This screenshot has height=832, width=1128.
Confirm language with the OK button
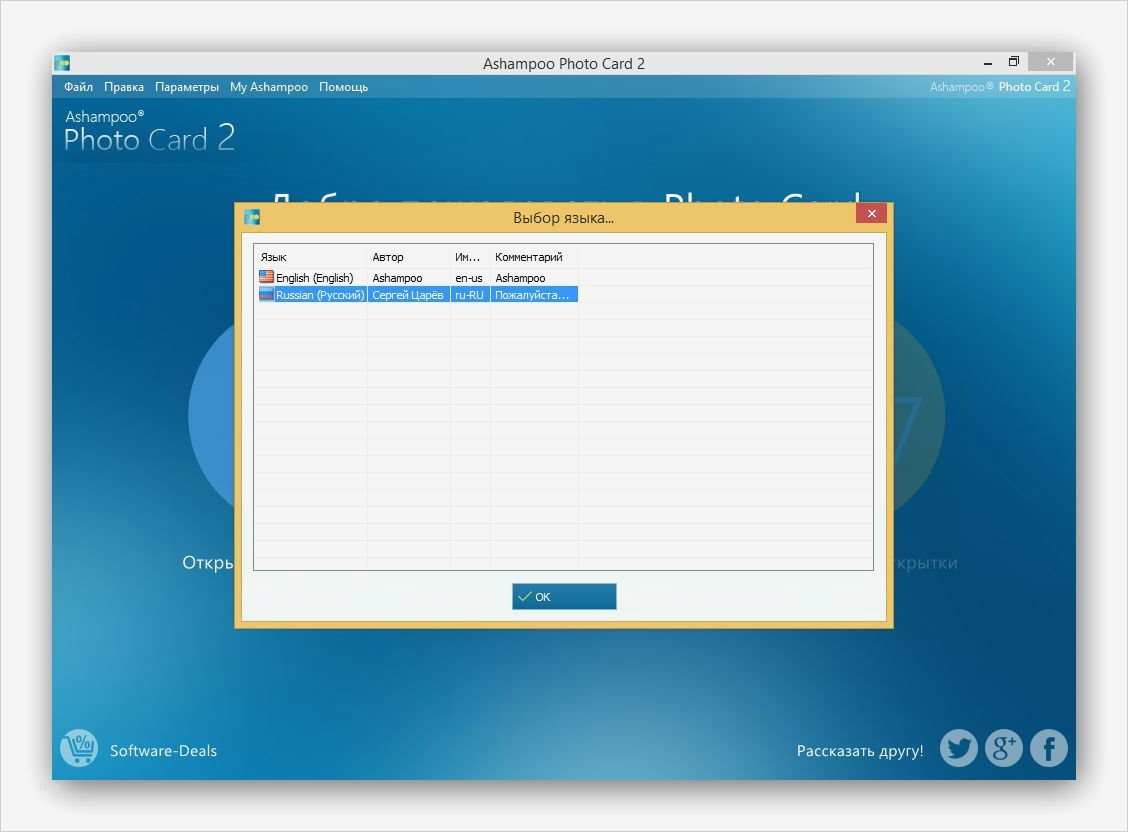564,596
